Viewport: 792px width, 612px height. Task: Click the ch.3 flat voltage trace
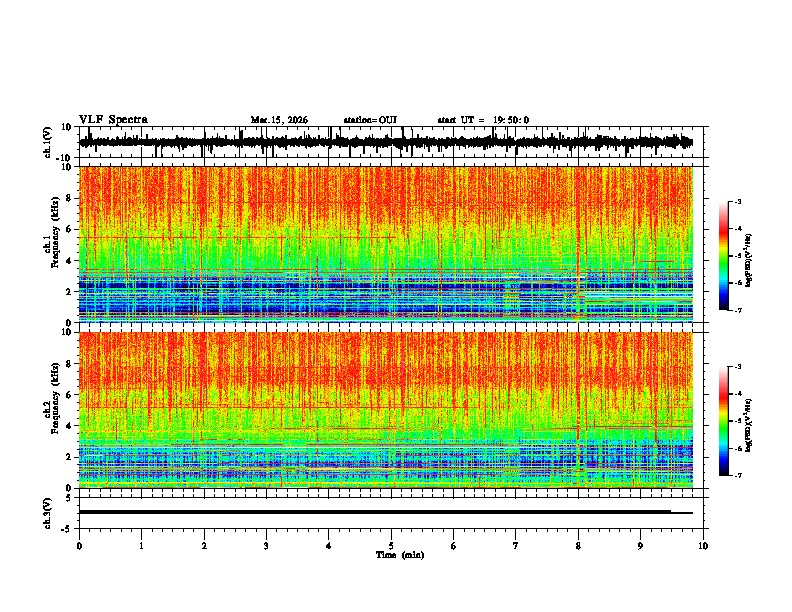tap(385, 512)
